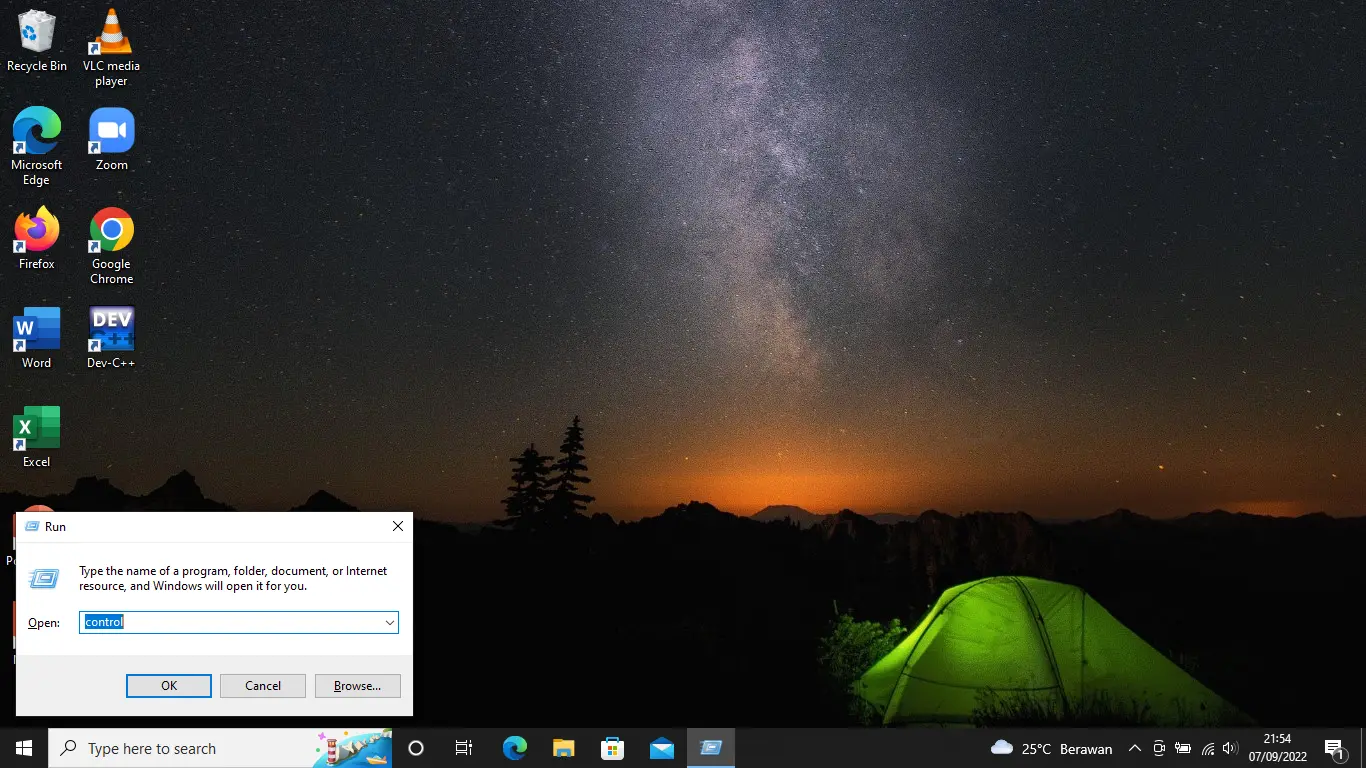This screenshot has width=1366, height=768.
Task: Click the Run taskbar button
Action: click(711, 748)
